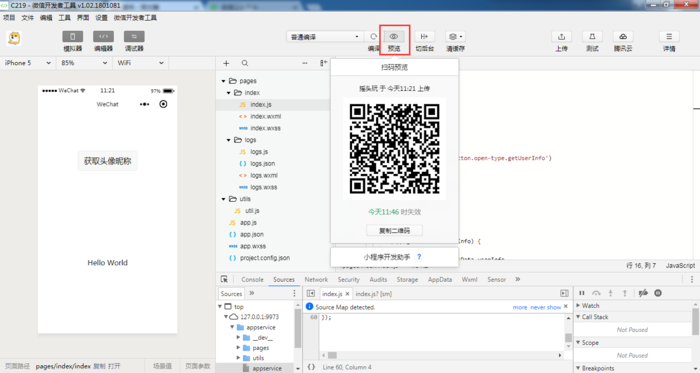Click the inspect element picker icon
700x373 pixels.
(x=224, y=279)
